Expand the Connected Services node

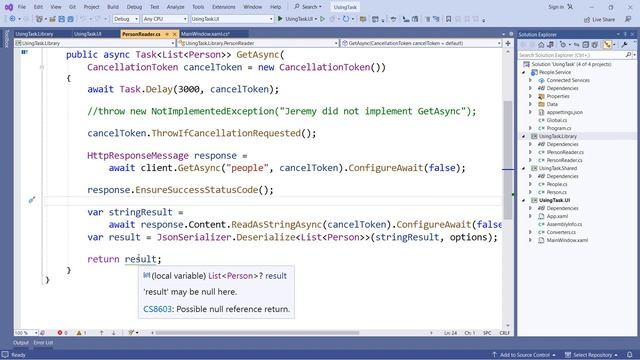(x=531, y=80)
